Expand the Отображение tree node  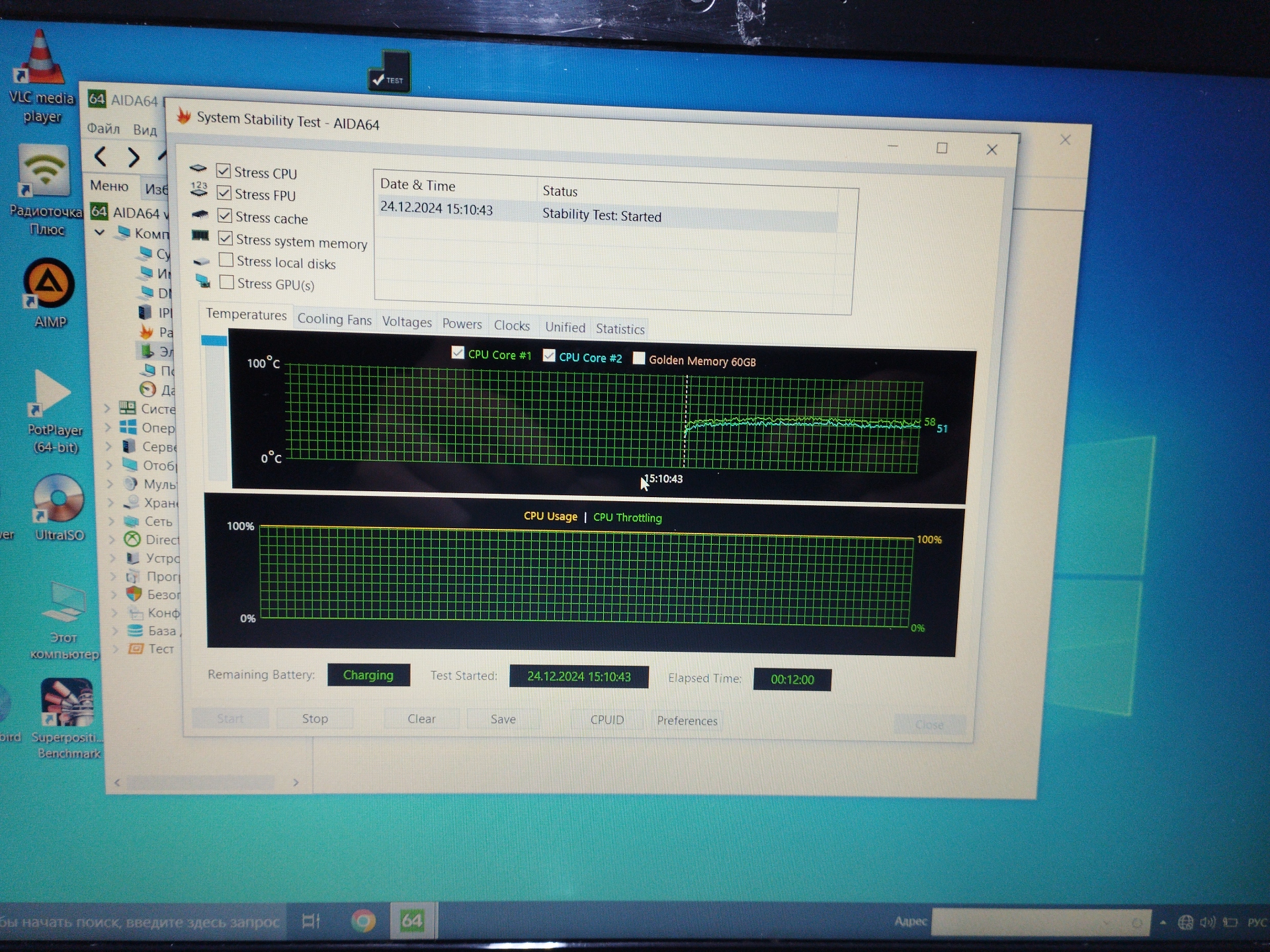pos(109,465)
